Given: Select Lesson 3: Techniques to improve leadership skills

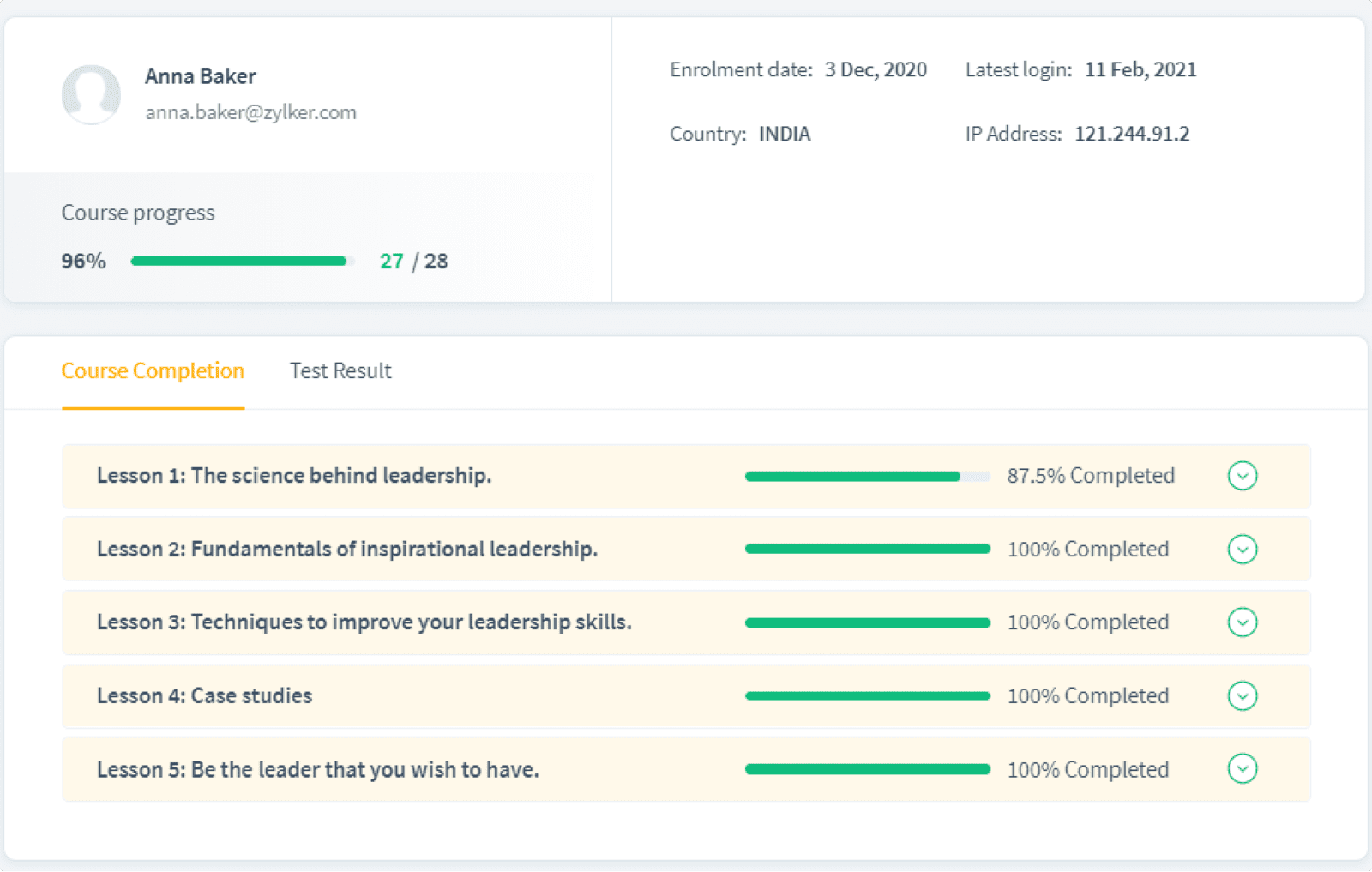Looking at the screenshot, I should click(x=364, y=622).
